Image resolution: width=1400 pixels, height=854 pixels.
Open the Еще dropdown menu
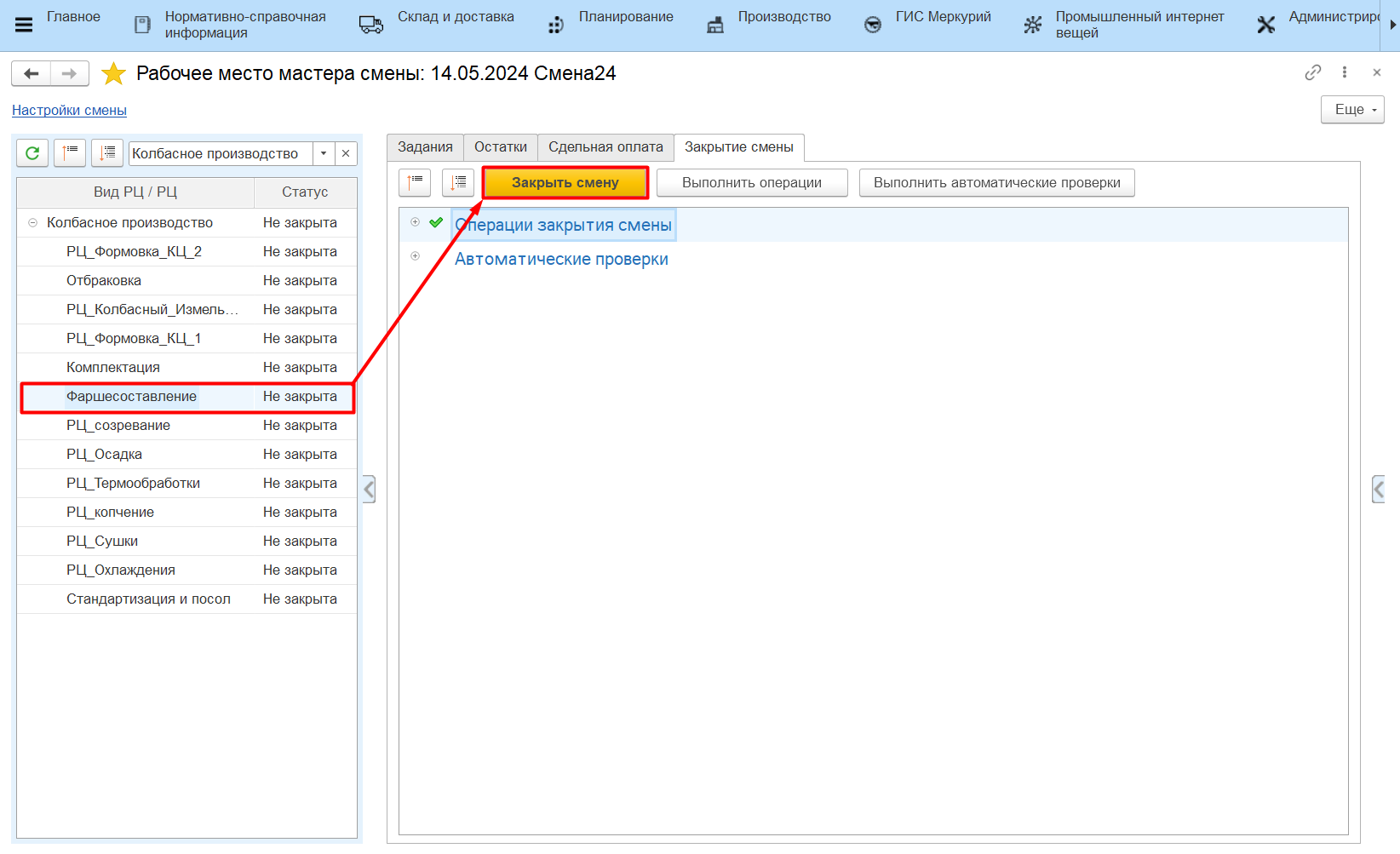pyautogui.click(x=1352, y=110)
